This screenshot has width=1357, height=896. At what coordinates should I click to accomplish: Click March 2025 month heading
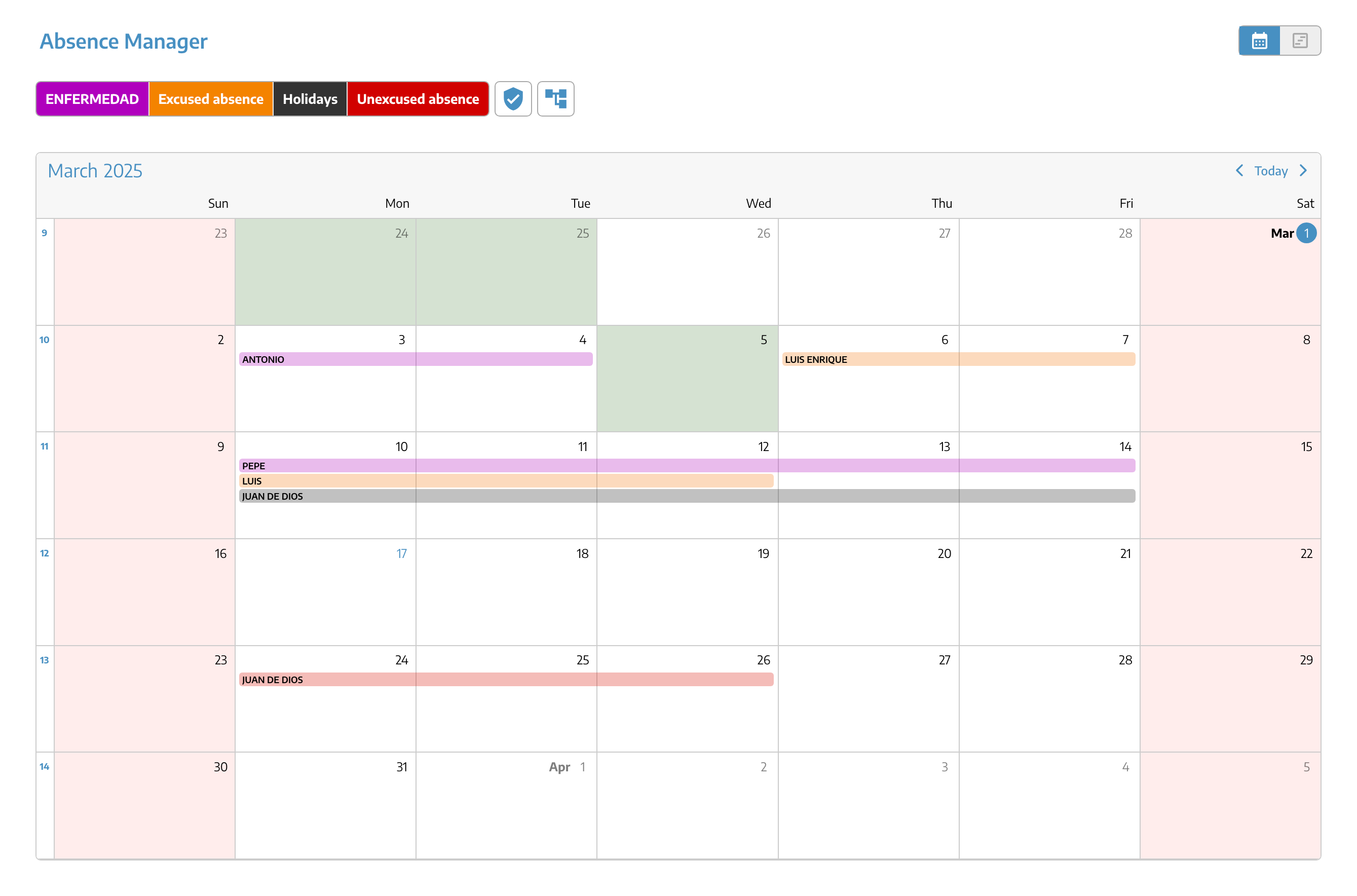(95, 171)
